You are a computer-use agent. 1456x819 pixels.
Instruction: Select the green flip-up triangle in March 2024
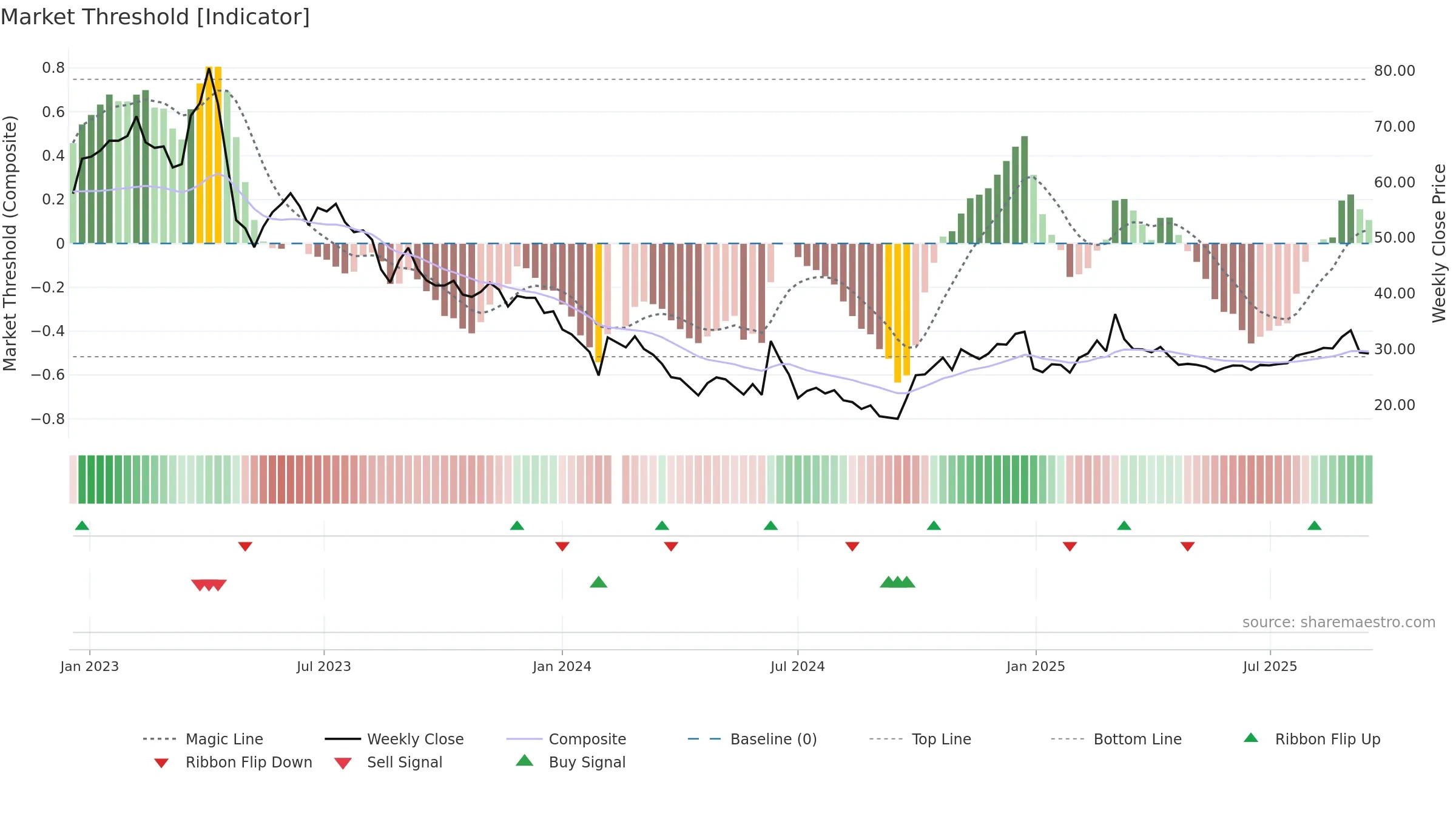click(662, 525)
